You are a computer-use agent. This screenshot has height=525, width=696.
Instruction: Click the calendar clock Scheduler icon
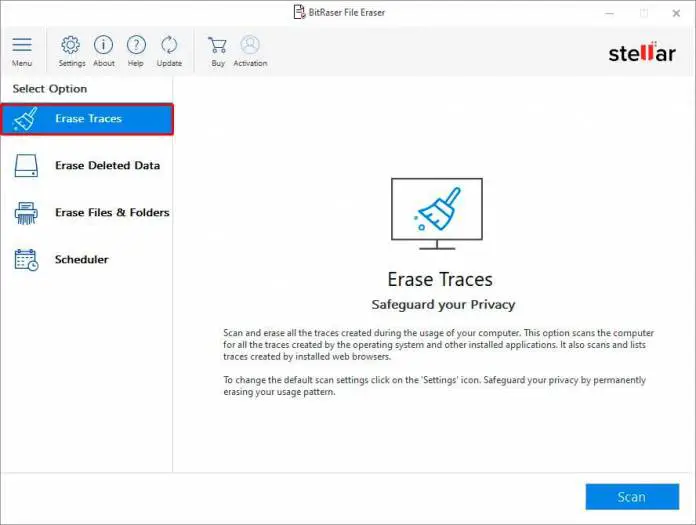pos(26,260)
